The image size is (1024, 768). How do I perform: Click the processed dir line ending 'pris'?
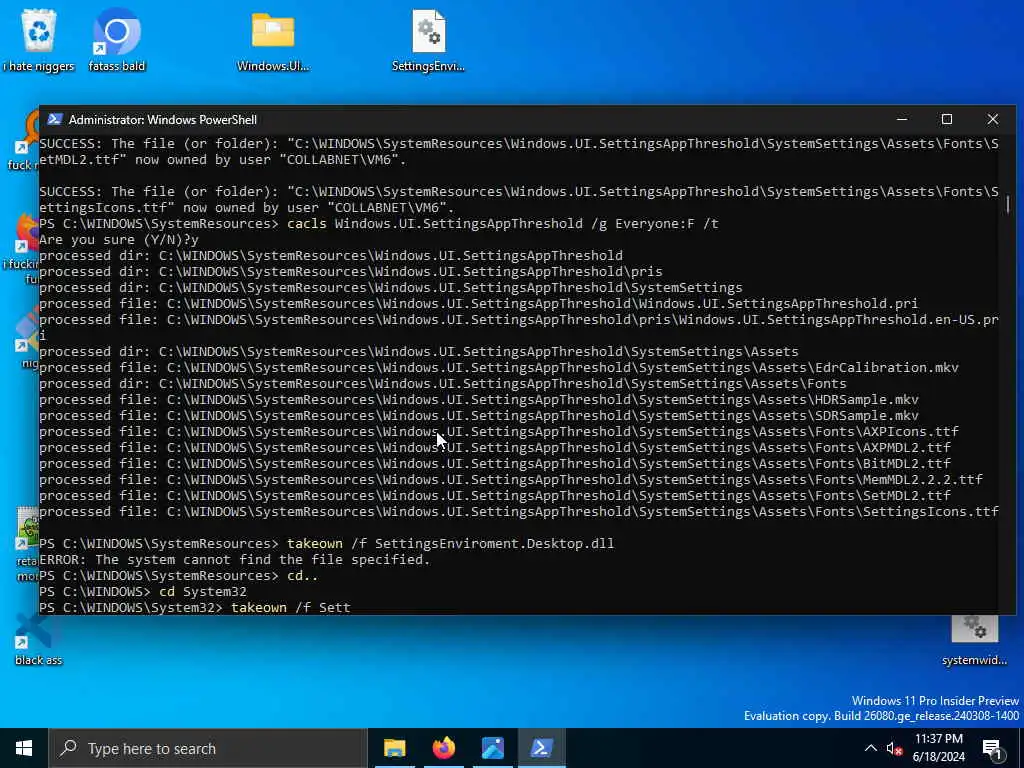point(351,272)
